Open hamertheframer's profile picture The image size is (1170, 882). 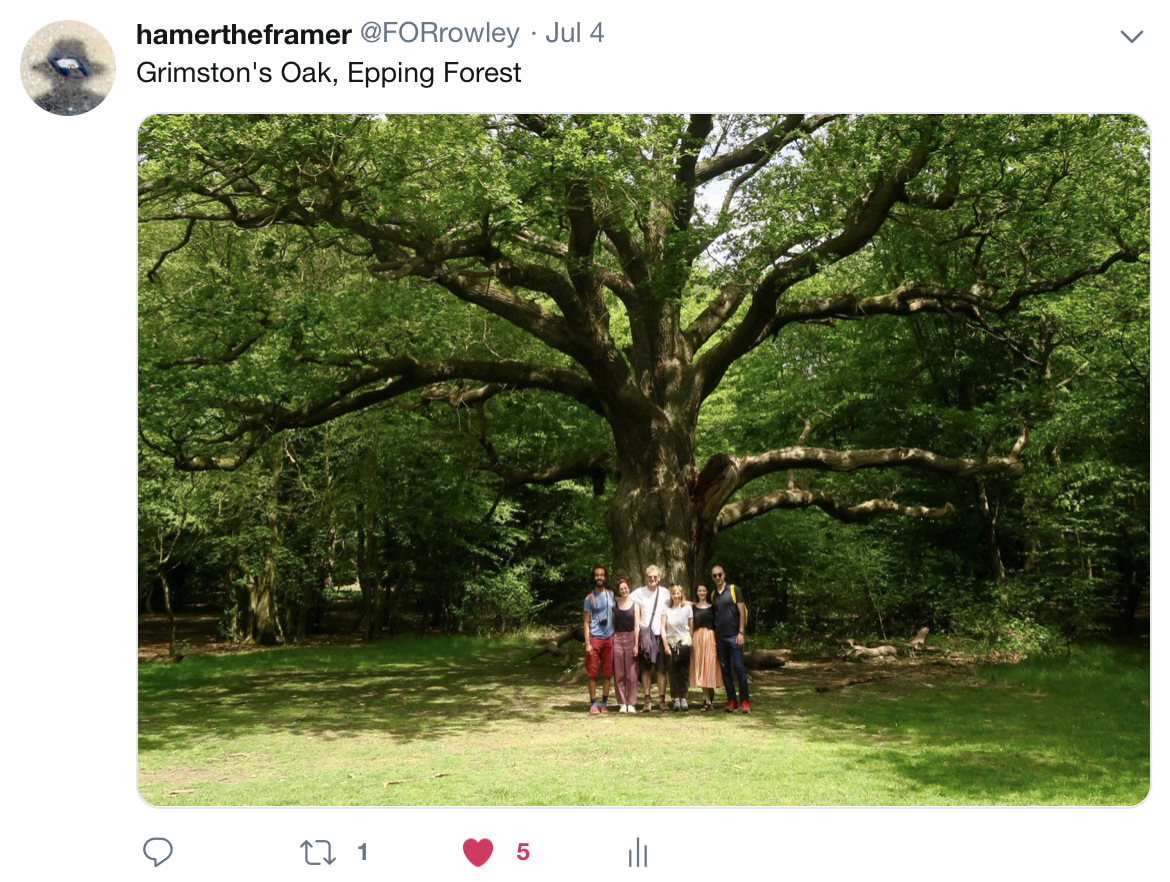(68, 68)
